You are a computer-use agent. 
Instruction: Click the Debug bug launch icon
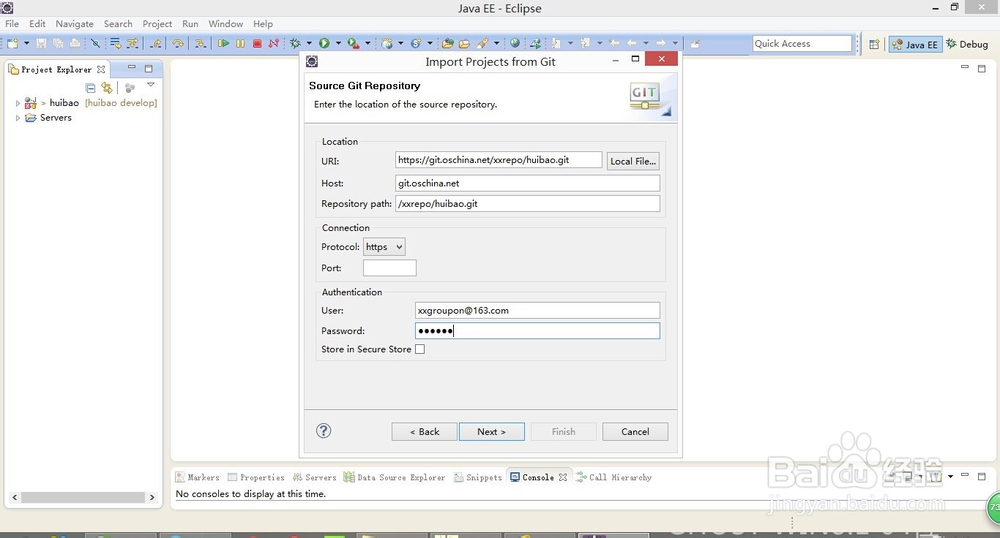tap(295, 43)
